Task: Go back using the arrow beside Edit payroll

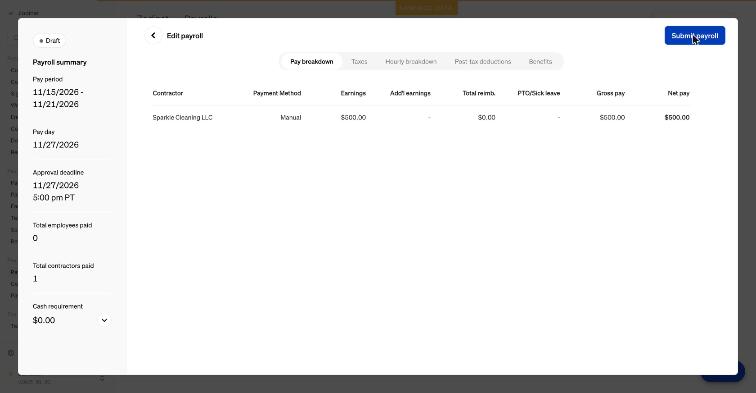Action: coord(153,36)
